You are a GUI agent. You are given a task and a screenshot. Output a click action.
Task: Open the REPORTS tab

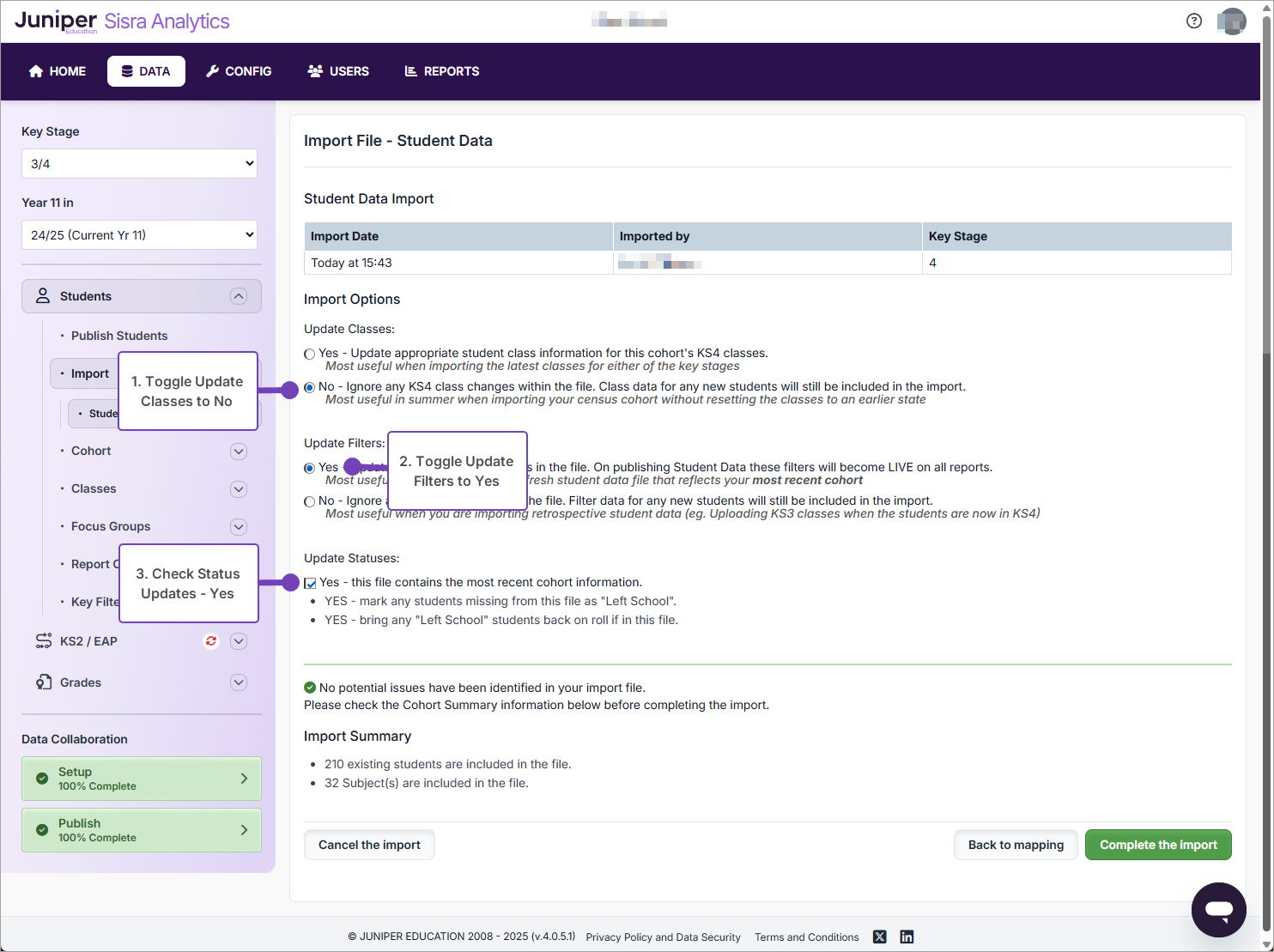[442, 71]
